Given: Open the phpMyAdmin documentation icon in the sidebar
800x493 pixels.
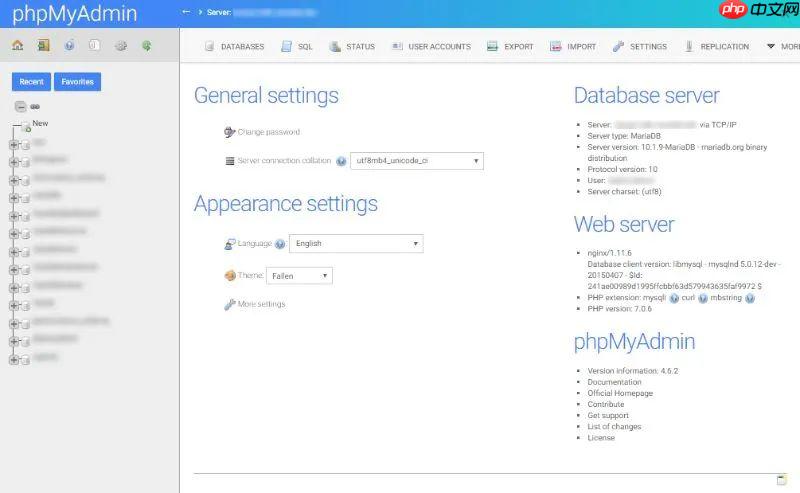Looking at the screenshot, I should click(x=69, y=45).
